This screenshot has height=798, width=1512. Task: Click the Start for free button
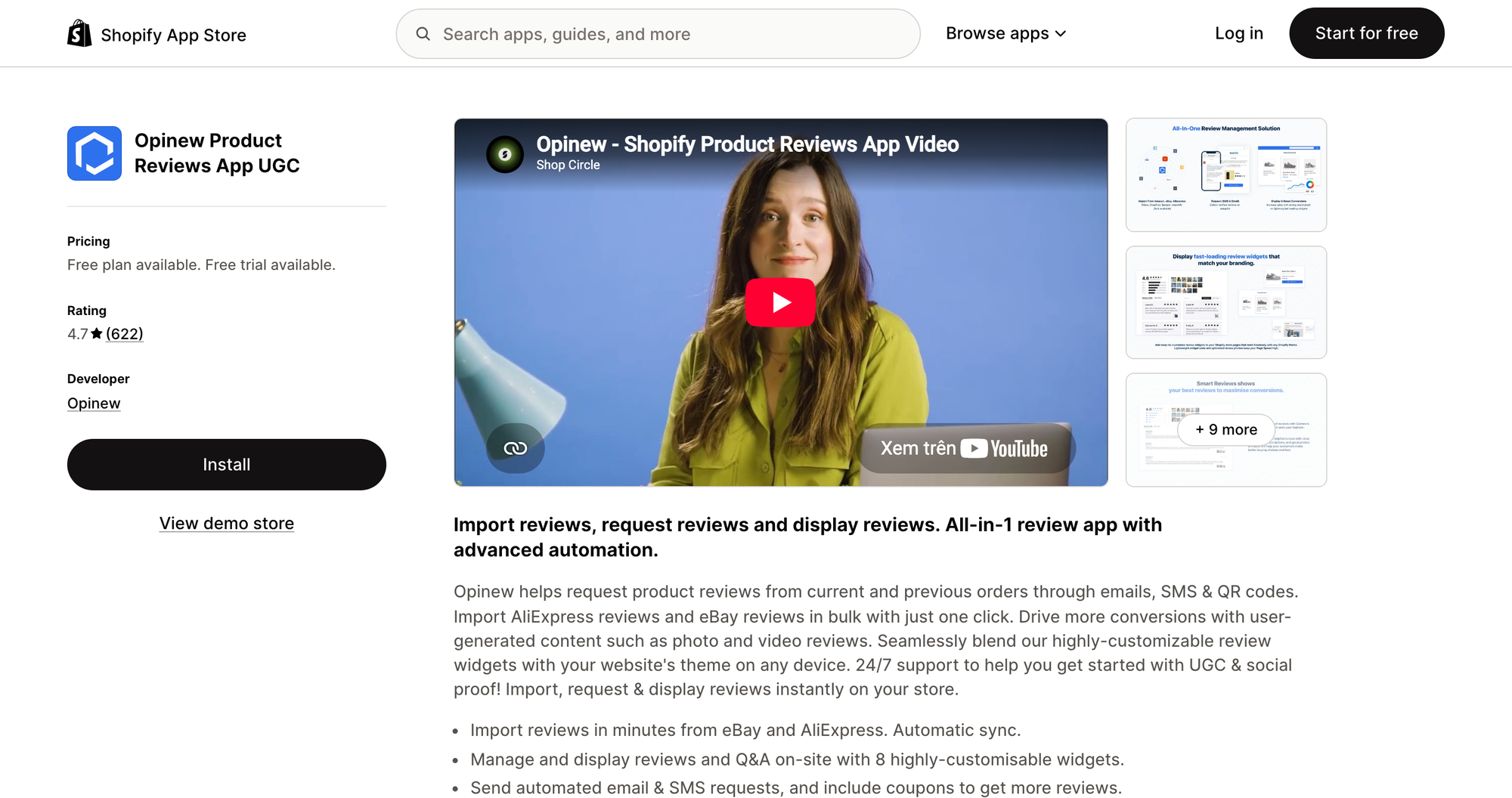tap(1366, 33)
